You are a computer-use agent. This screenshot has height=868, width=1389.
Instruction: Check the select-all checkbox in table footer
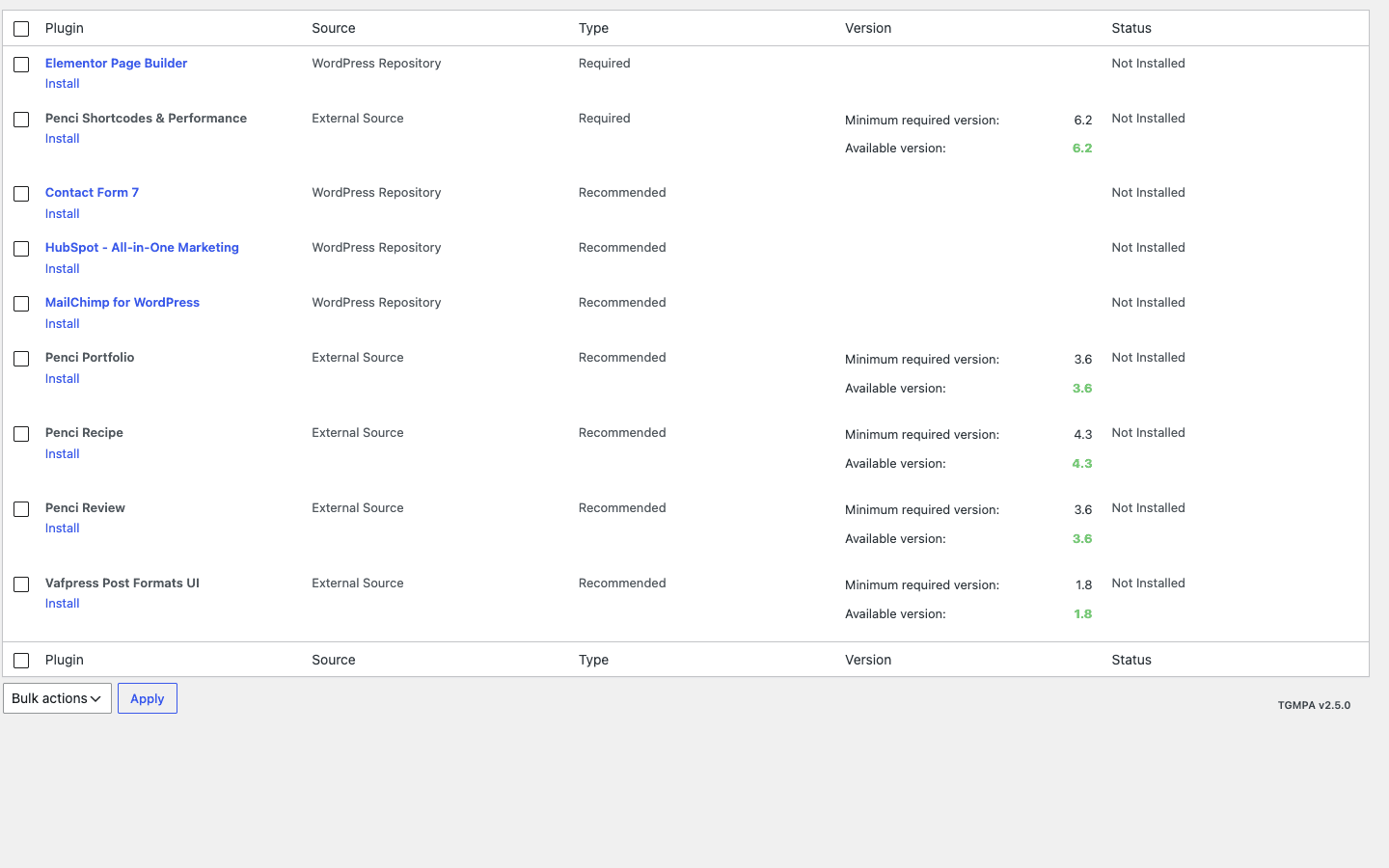pos(21,661)
